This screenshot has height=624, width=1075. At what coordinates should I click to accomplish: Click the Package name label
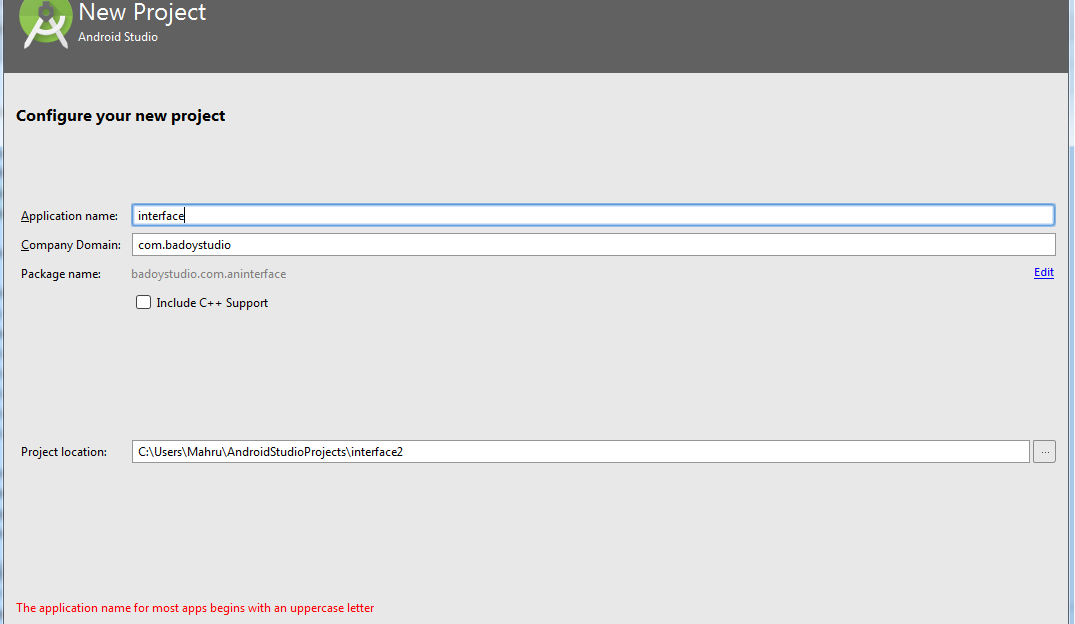60,273
